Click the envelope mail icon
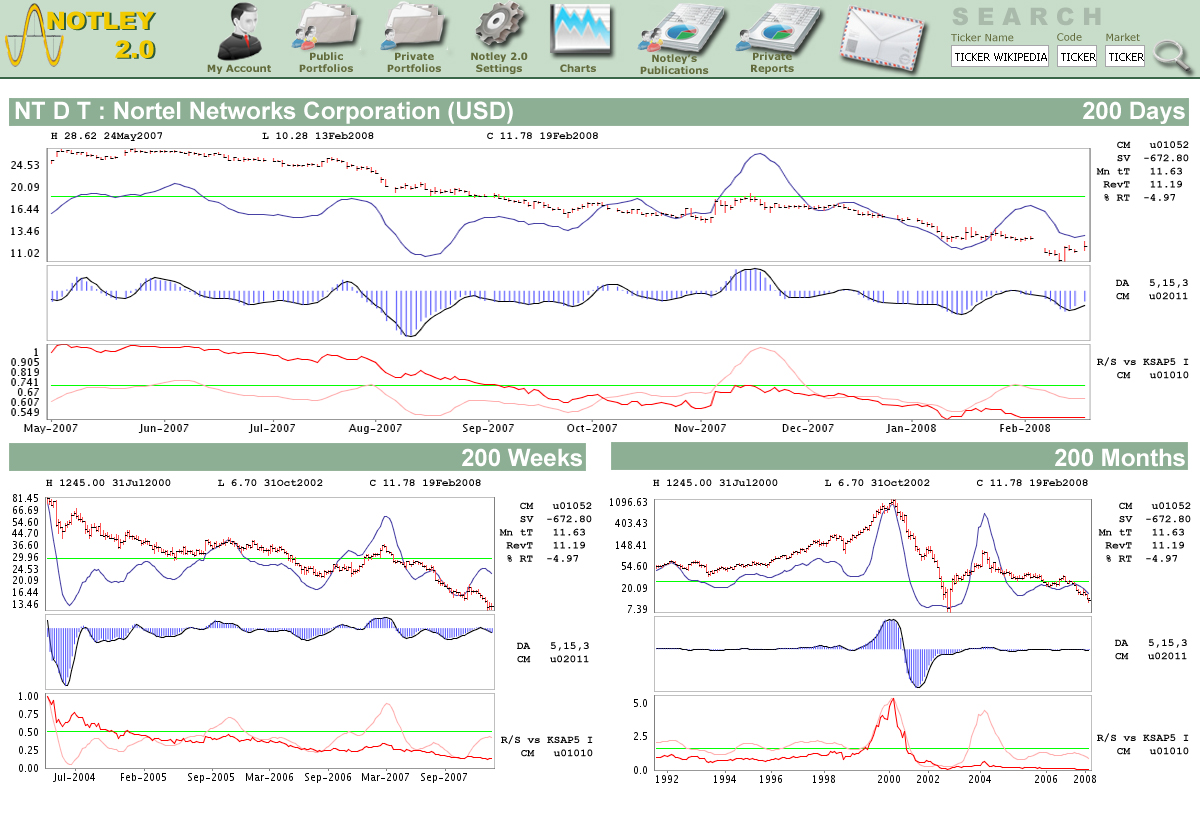This screenshot has height=840, width=1200. (x=881, y=38)
